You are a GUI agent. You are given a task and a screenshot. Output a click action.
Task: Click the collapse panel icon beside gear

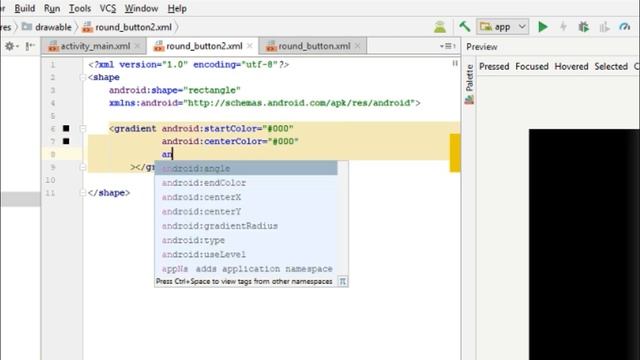click(30, 46)
